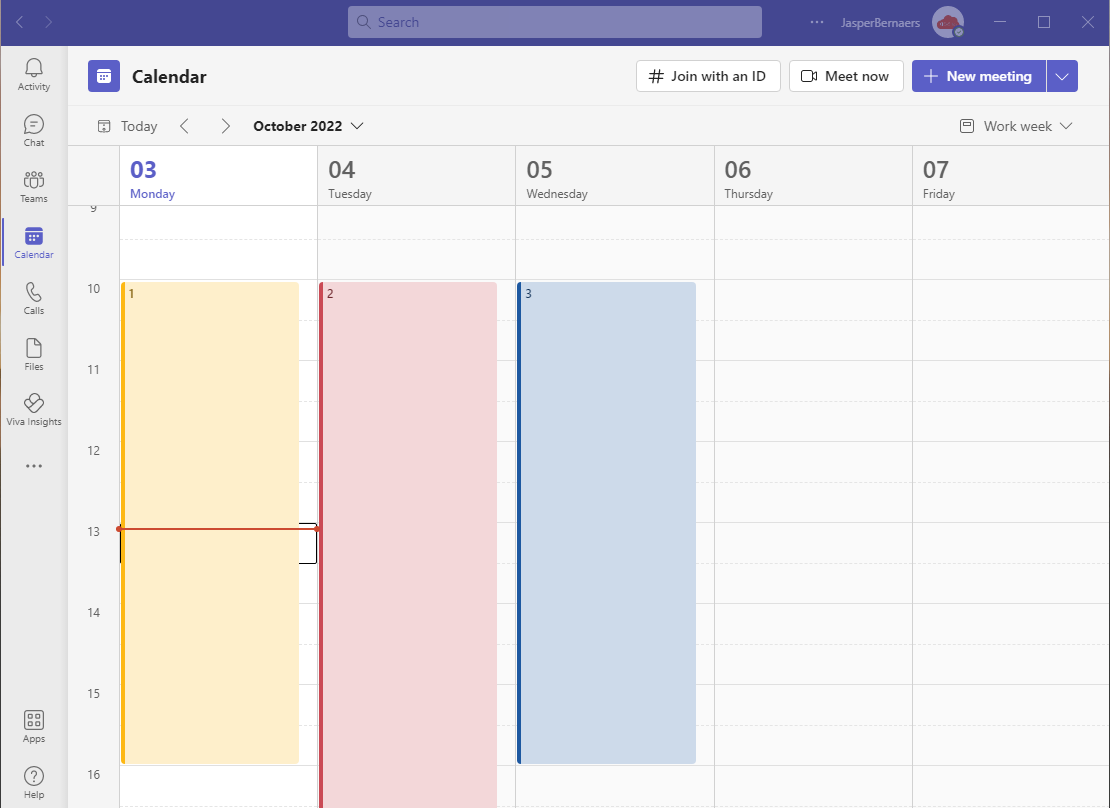
Task: Open Settings and more ellipsis in title bar
Action: [x=817, y=22]
